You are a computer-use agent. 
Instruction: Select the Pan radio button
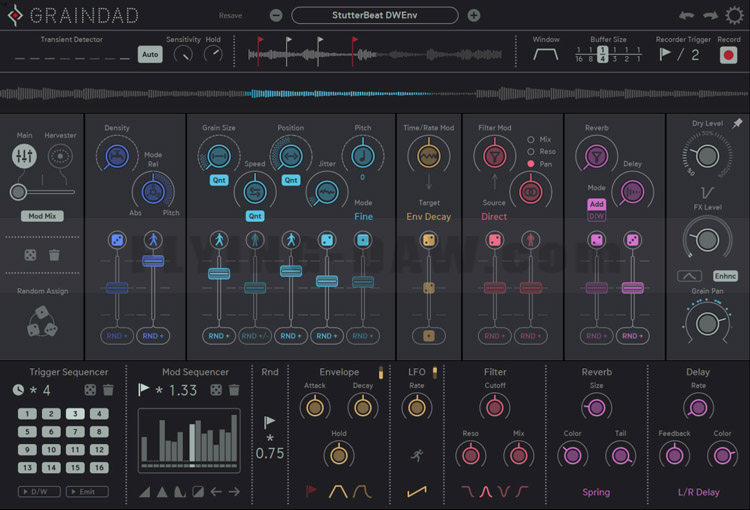(x=530, y=164)
